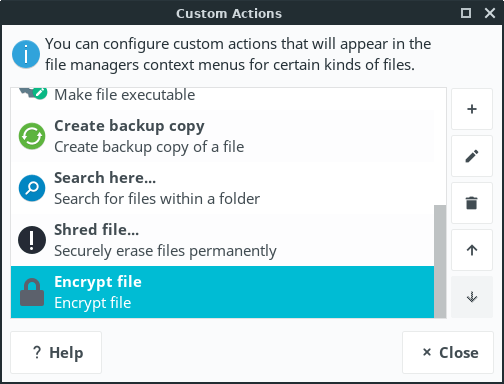Click the blue magnifier Search here icon
Image resolution: width=504 pixels, height=384 pixels.
click(x=32, y=188)
